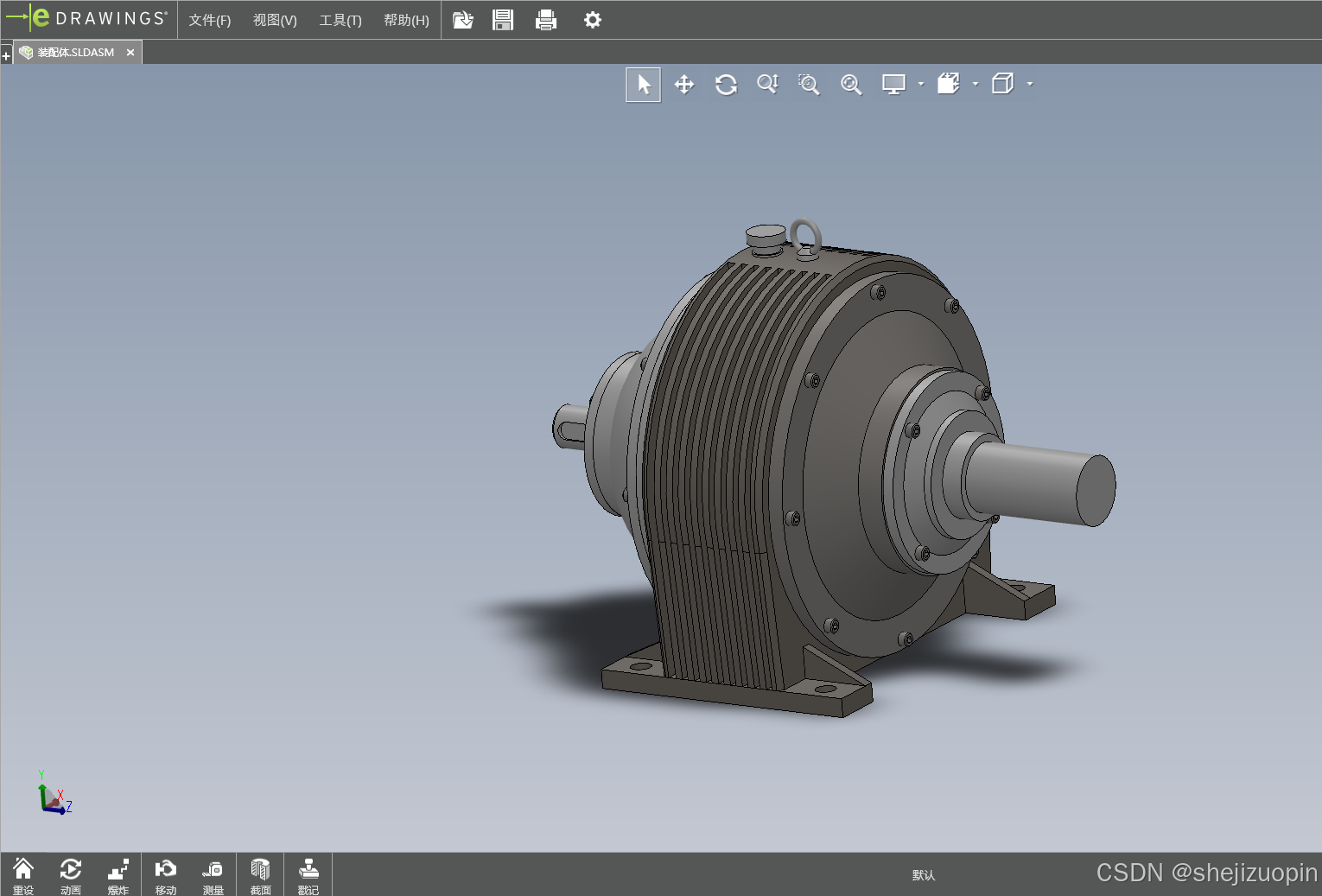
Task: Click the Print button
Action: 546,20
